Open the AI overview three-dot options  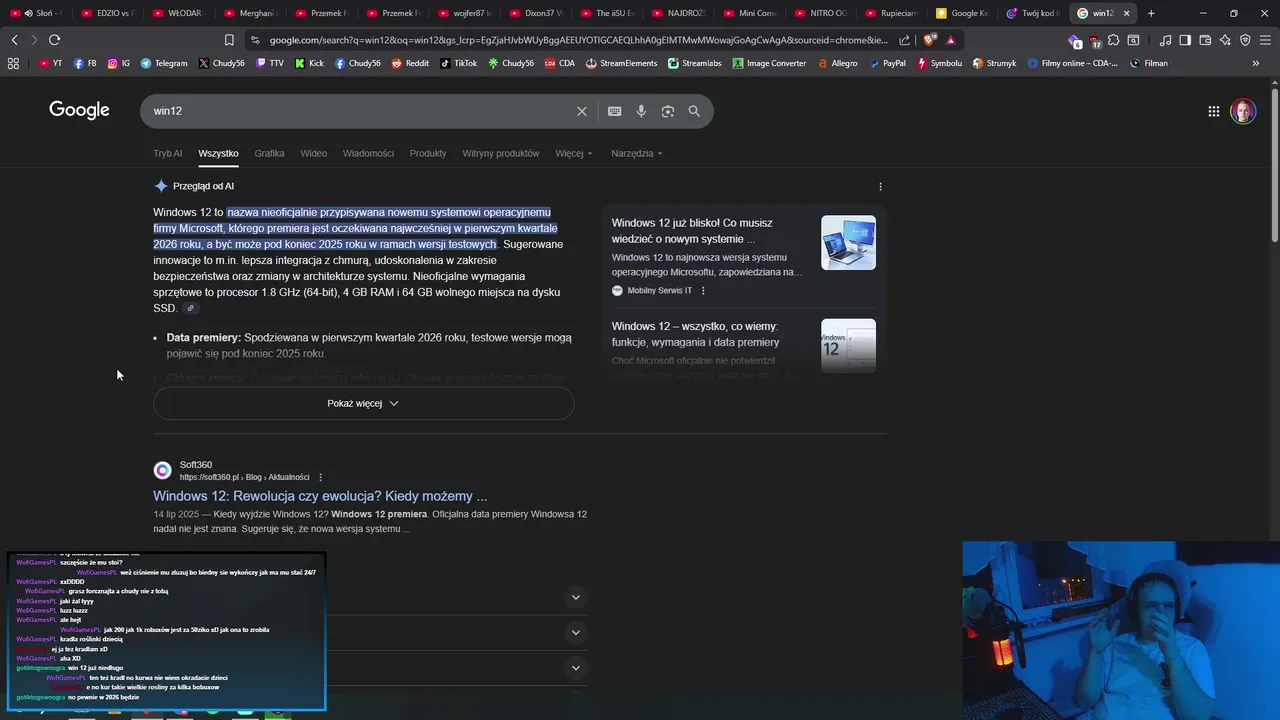(x=880, y=186)
